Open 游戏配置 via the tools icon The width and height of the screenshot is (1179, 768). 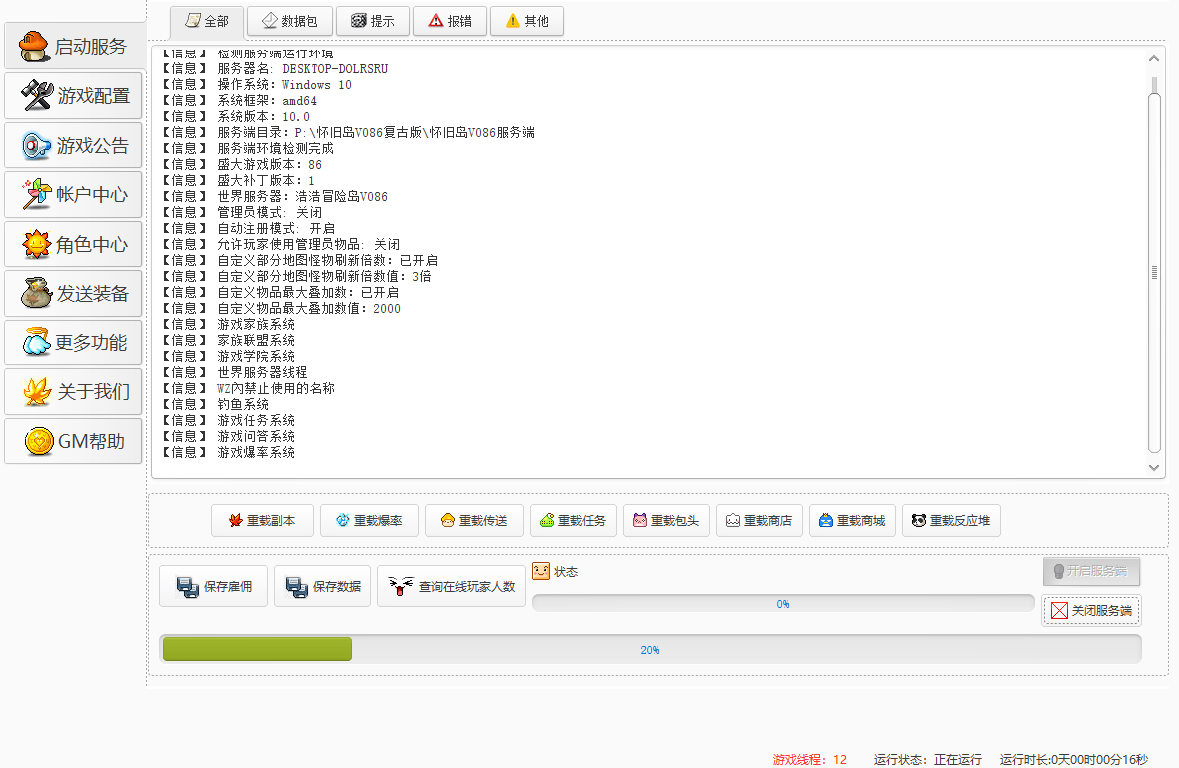[x=37, y=96]
